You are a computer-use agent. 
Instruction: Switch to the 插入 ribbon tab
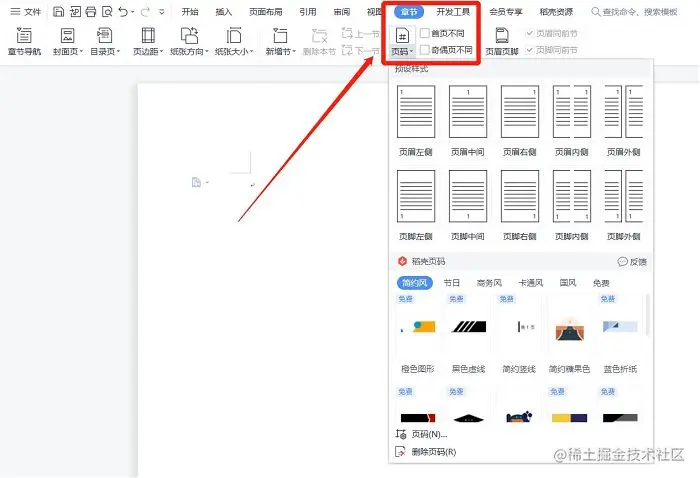224,12
